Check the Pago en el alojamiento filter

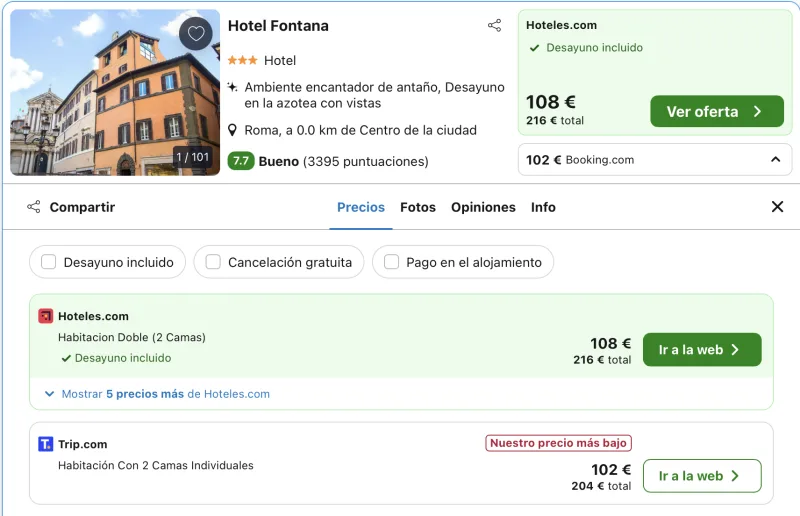coord(391,262)
